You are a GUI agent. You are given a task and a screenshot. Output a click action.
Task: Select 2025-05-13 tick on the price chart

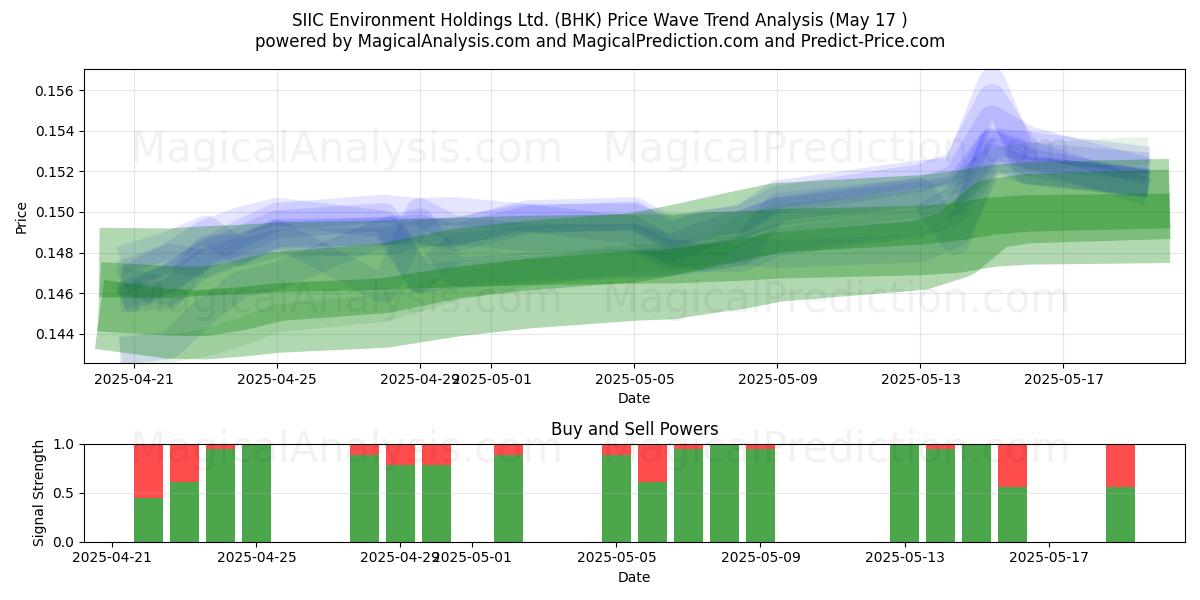click(x=920, y=379)
